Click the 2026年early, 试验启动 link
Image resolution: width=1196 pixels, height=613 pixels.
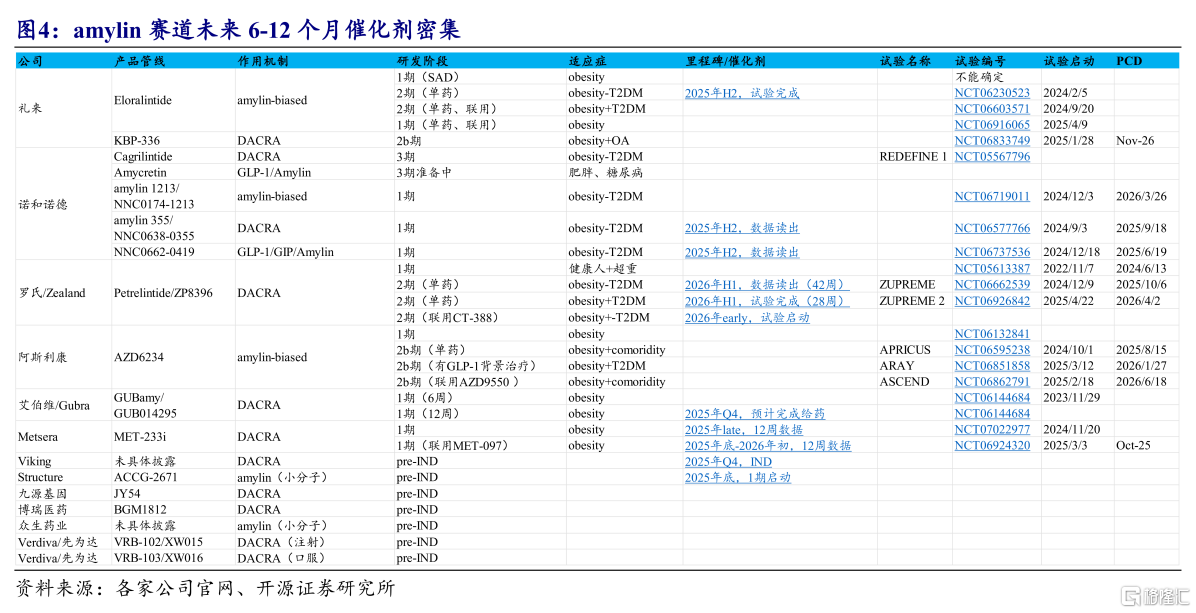pos(747,318)
